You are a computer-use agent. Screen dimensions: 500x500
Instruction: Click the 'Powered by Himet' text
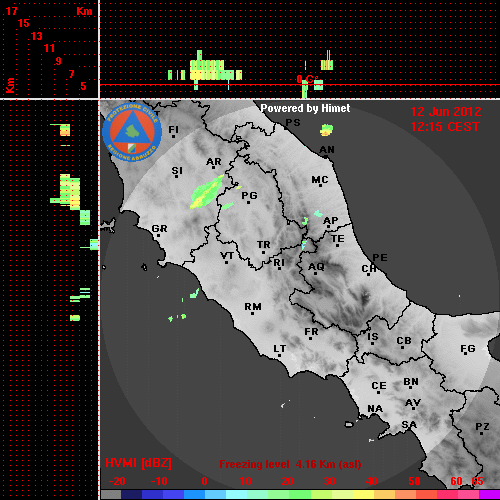pos(305,108)
